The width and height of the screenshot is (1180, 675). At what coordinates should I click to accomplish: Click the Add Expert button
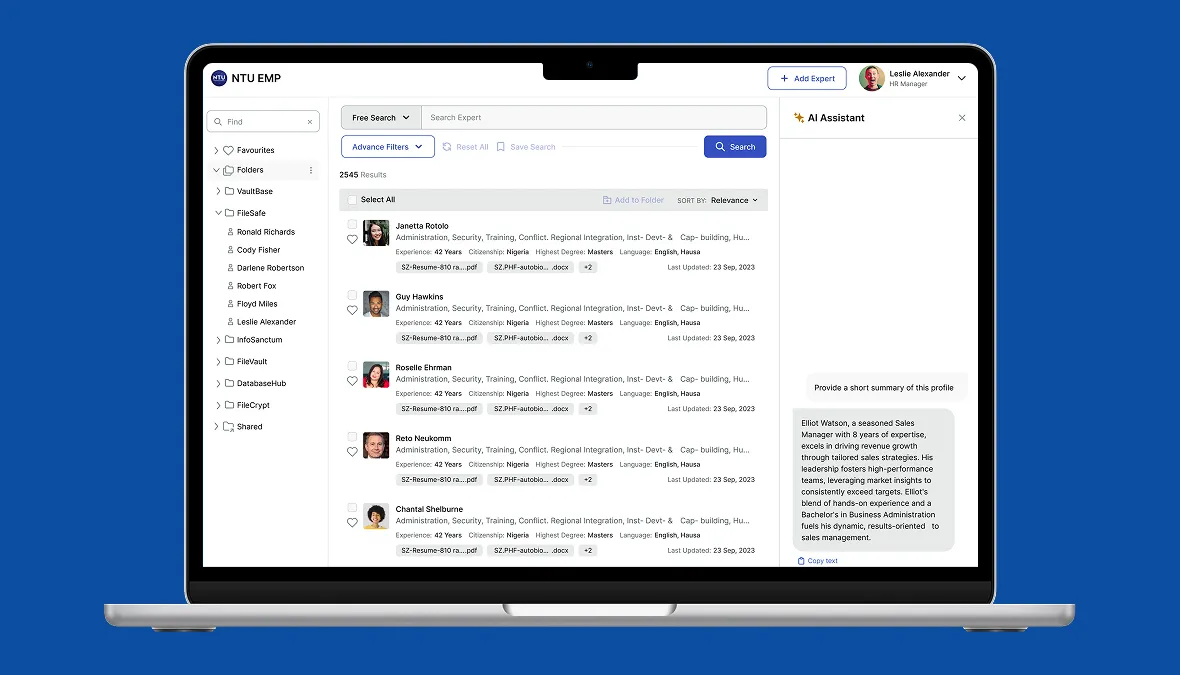(807, 78)
